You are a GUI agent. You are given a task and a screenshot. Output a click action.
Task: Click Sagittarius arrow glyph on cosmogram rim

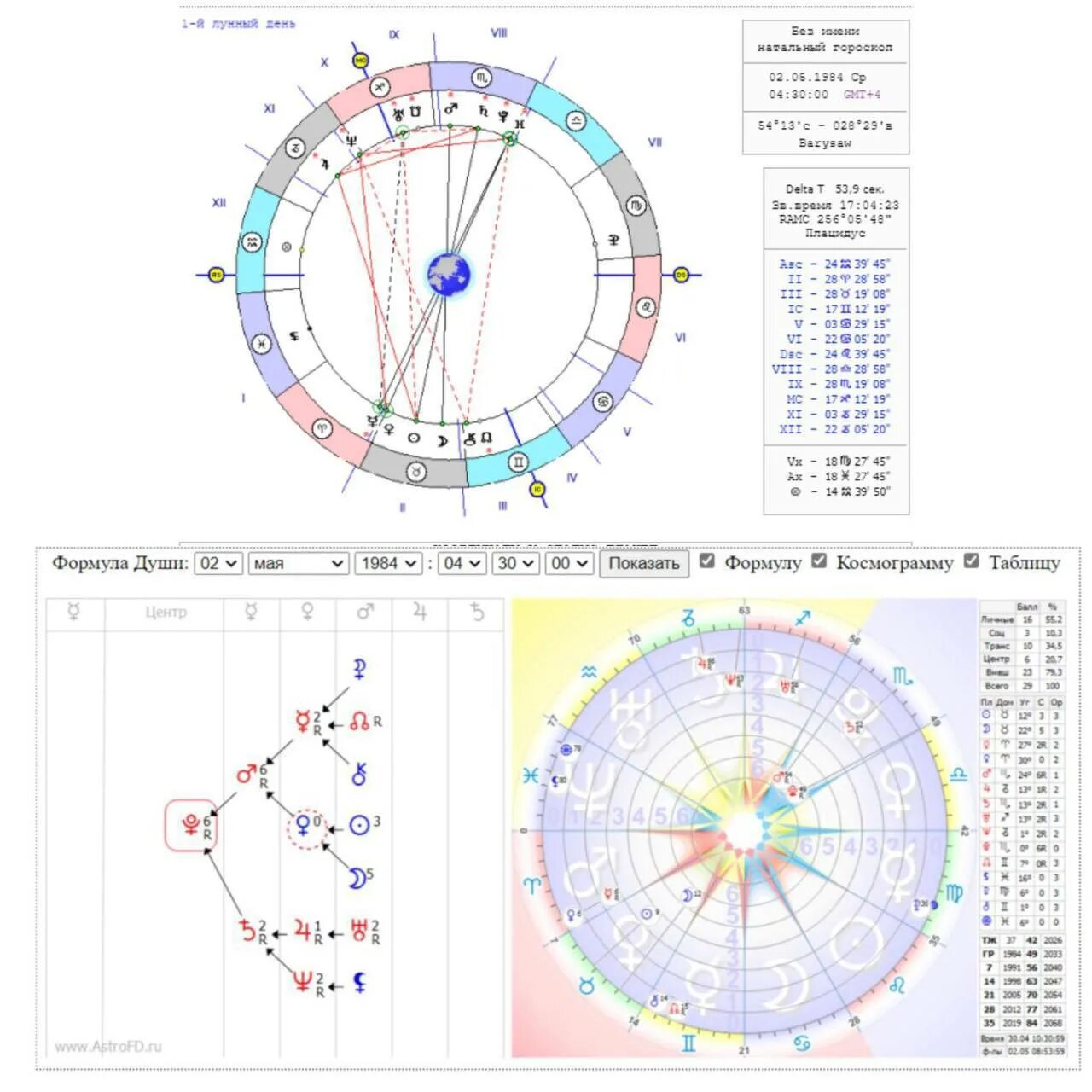804,618
